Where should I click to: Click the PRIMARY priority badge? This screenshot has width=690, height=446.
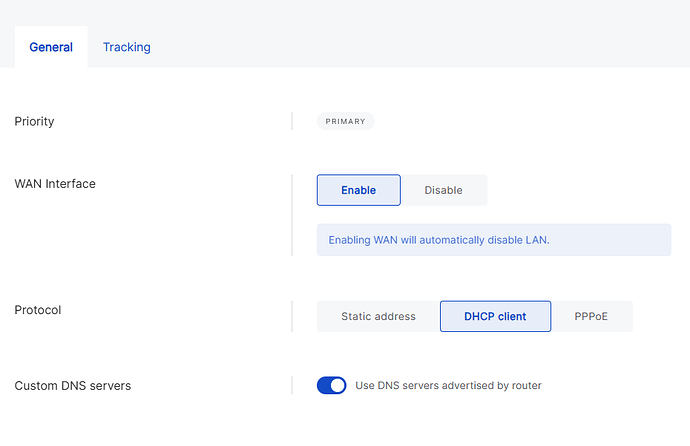(x=345, y=121)
